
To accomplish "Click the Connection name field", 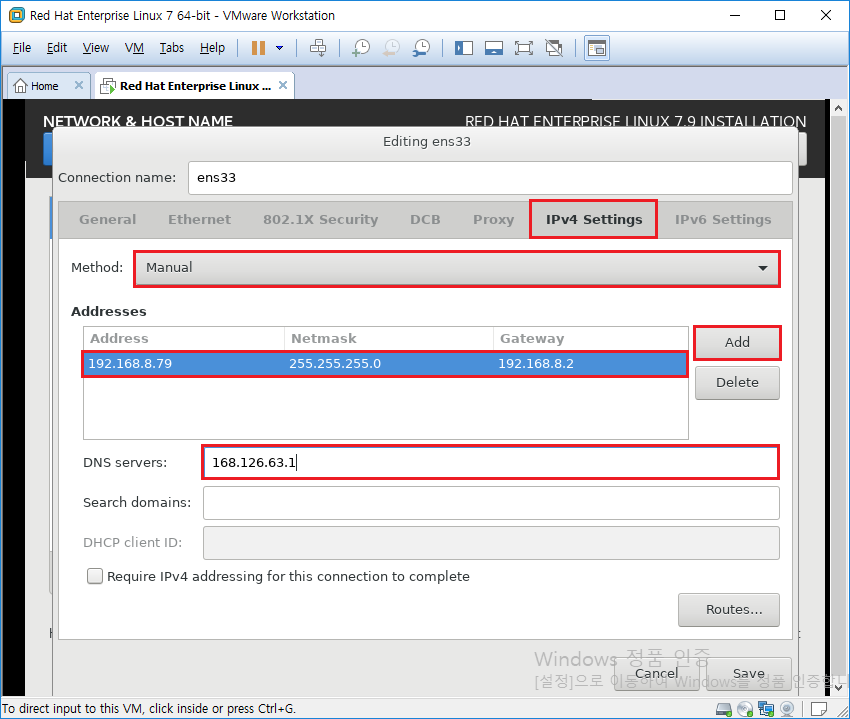I will tap(490, 178).
